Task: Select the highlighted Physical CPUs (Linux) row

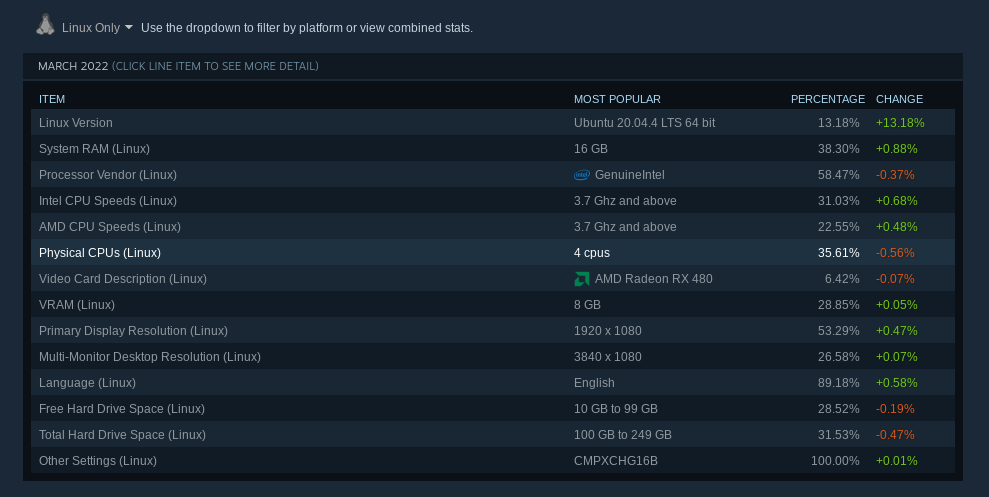Action: point(493,252)
